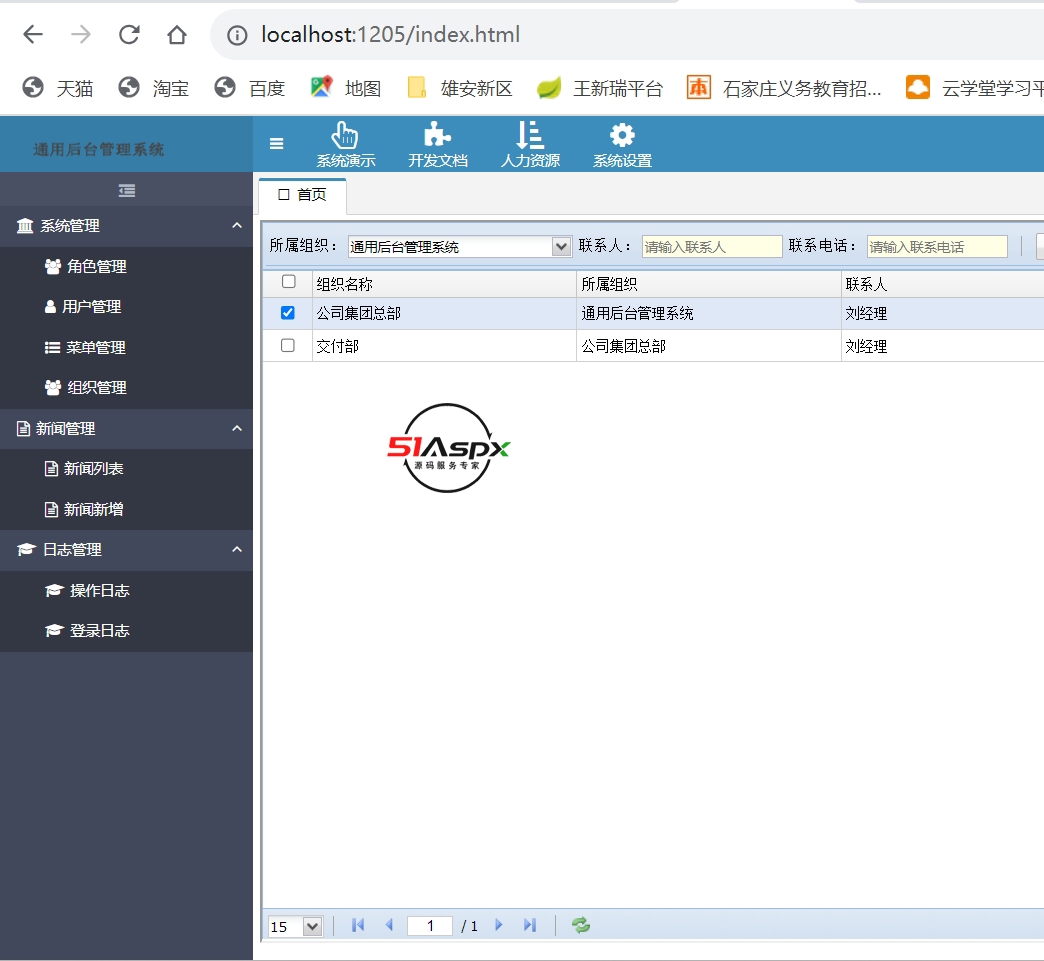The image size is (1044, 961).
Task: Collapse the sidebar with indent icon
Action: point(127,190)
